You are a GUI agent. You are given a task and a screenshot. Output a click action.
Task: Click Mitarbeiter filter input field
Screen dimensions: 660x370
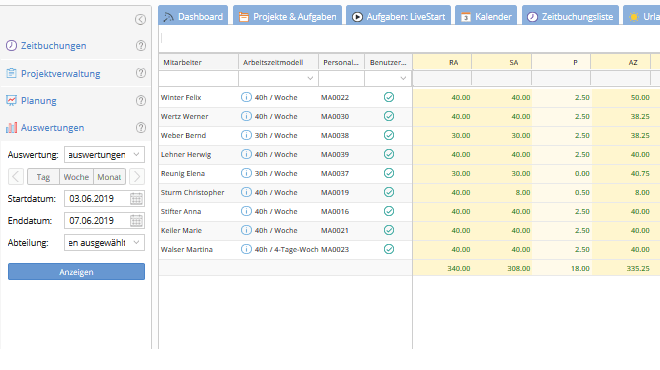tap(198, 78)
